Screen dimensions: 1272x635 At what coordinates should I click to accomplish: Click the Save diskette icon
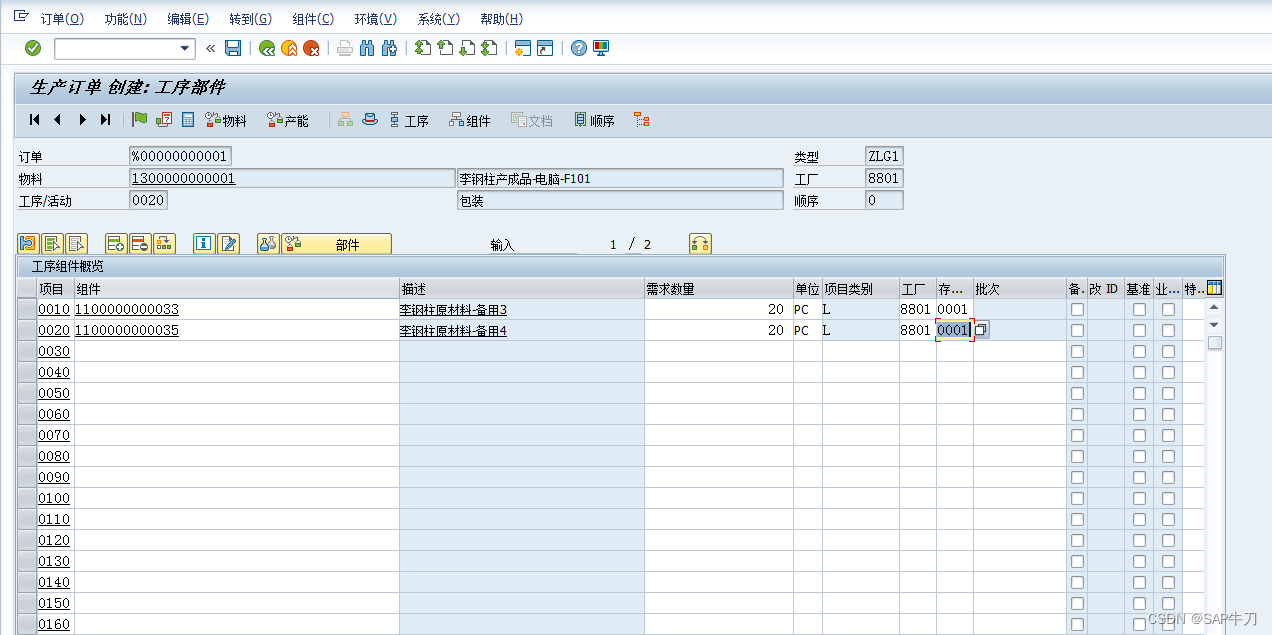[233, 48]
